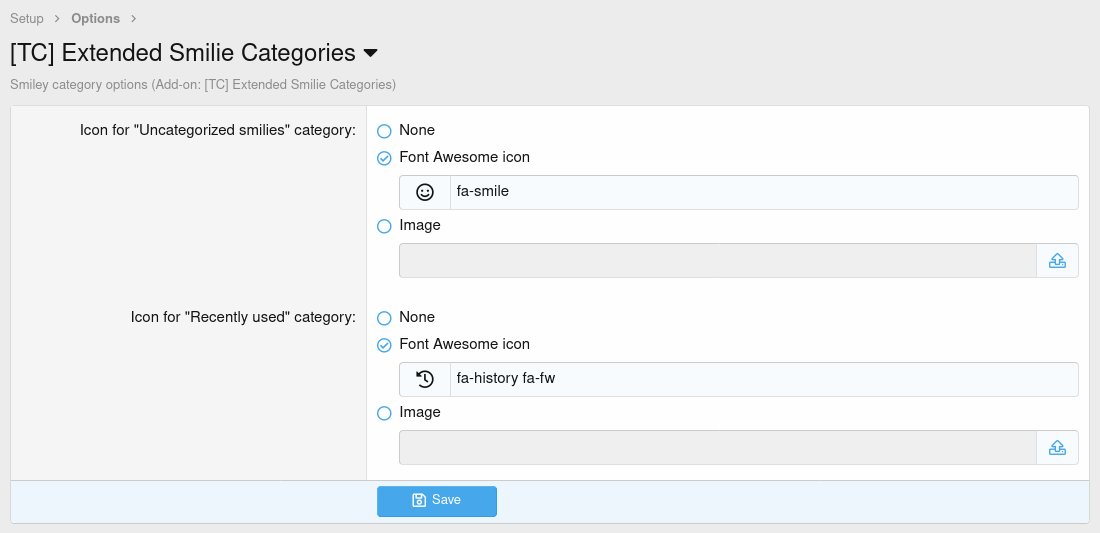The image size is (1100, 533).
Task: Open Options in the breadcrumb
Action: click(x=95, y=18)
